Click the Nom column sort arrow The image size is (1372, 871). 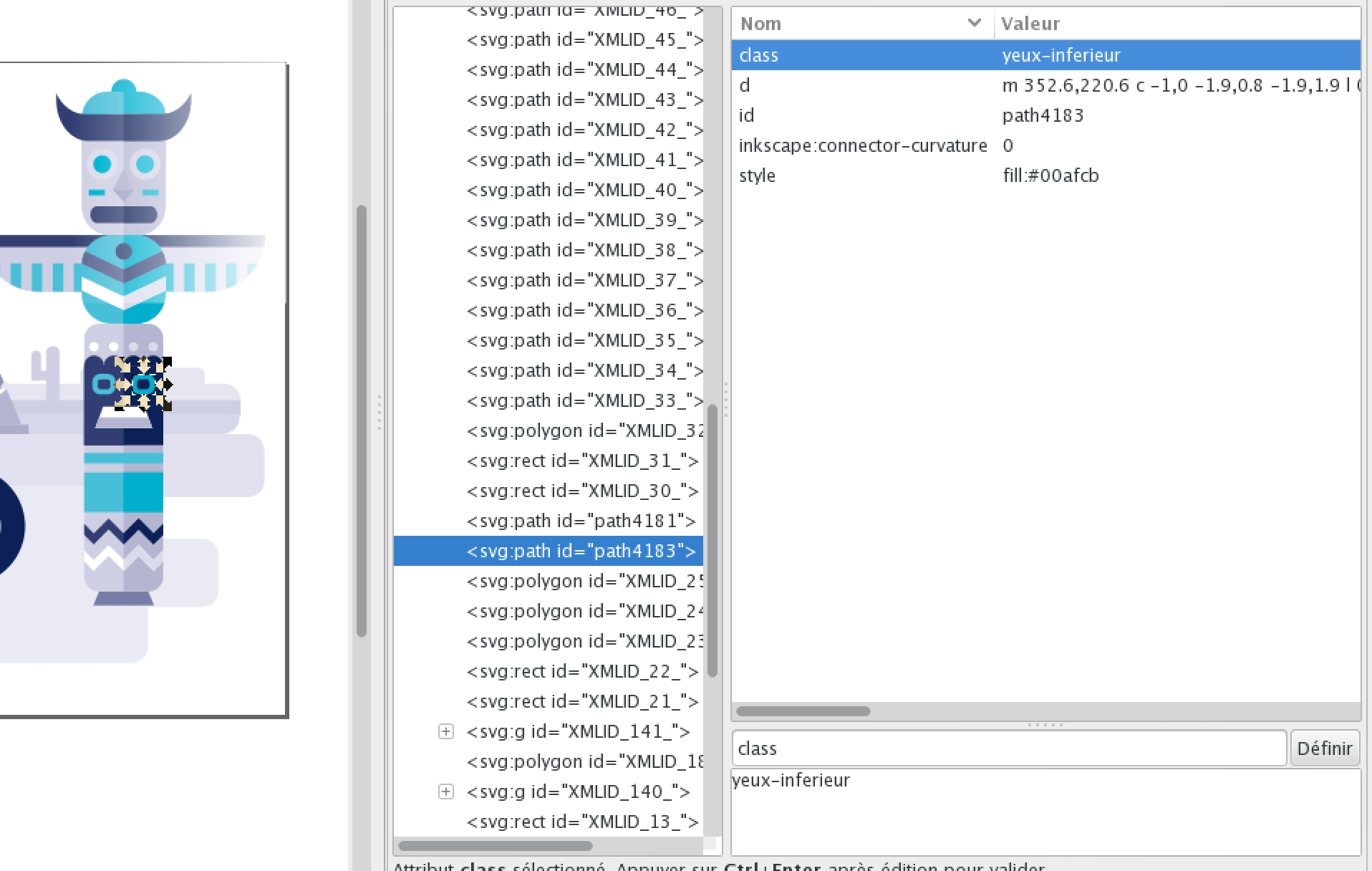pos(974,24)
